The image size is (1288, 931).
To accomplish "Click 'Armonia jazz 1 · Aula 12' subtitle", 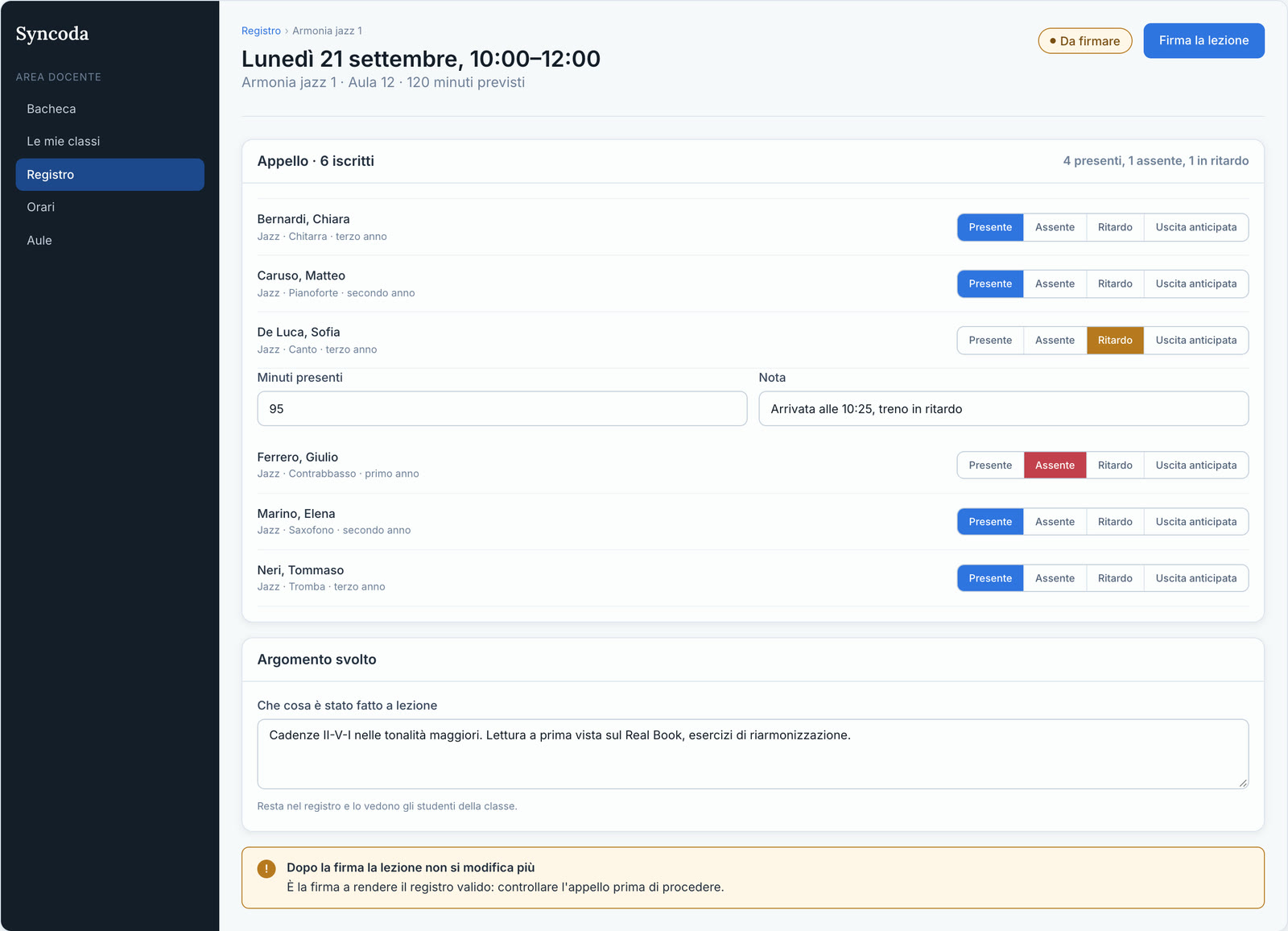I will click(x=383, y=82).
